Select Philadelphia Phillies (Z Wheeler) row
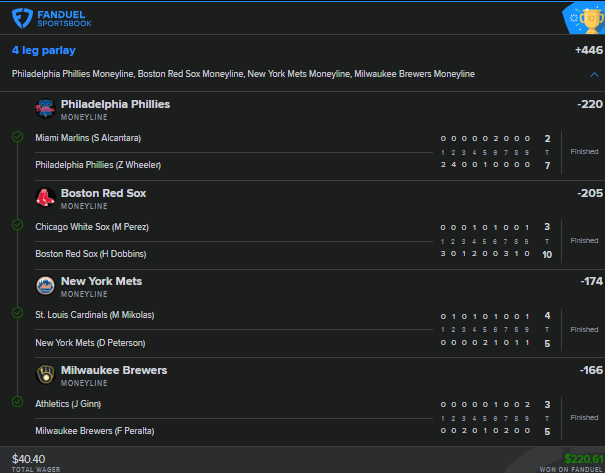The height and width of the screenshot is (473, 605). pyautogui.click(x=98, y=165)
